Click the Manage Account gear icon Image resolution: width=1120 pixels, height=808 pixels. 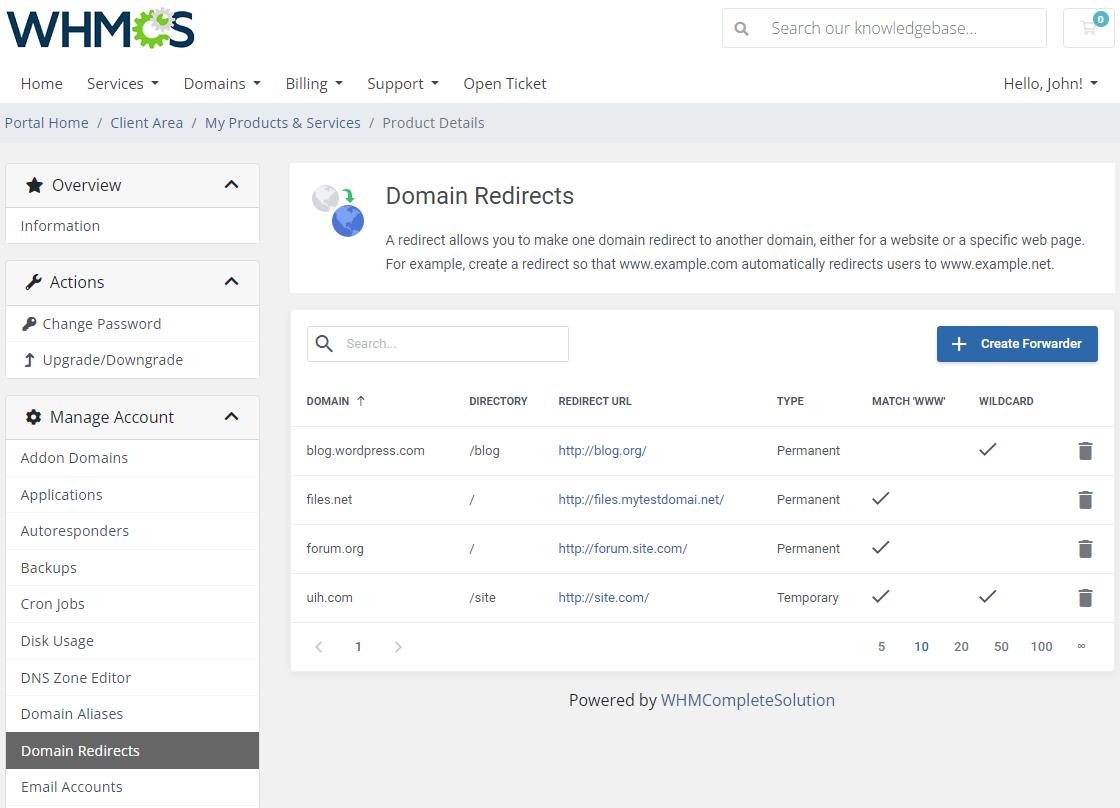(x=34, y=417)
